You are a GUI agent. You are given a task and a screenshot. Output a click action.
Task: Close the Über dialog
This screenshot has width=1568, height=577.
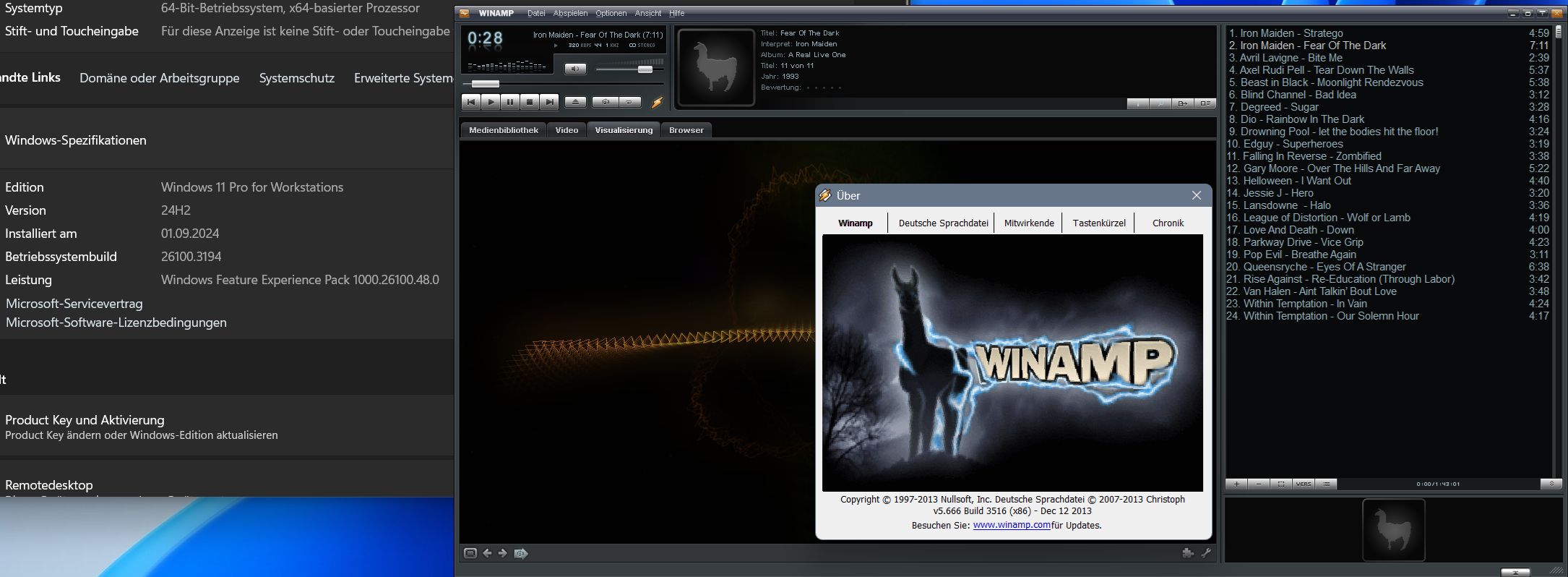click(1197, 195)
